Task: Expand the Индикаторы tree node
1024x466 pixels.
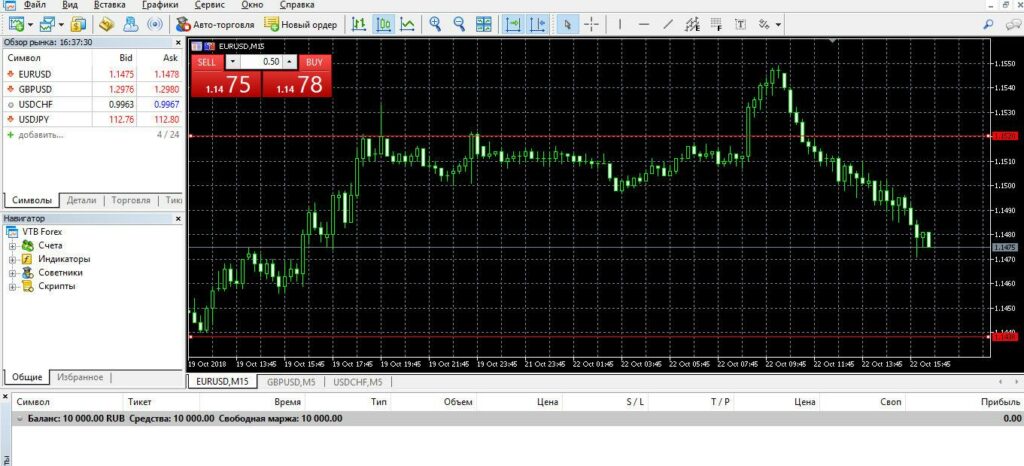Action: point(13,259)
